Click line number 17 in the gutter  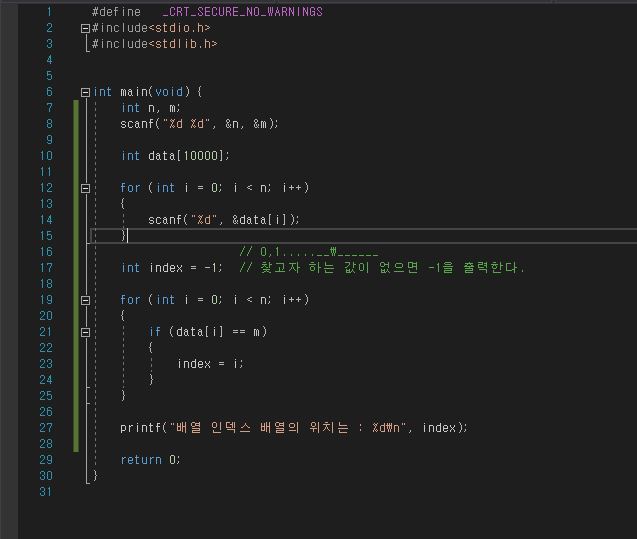[x=46, y=268]
